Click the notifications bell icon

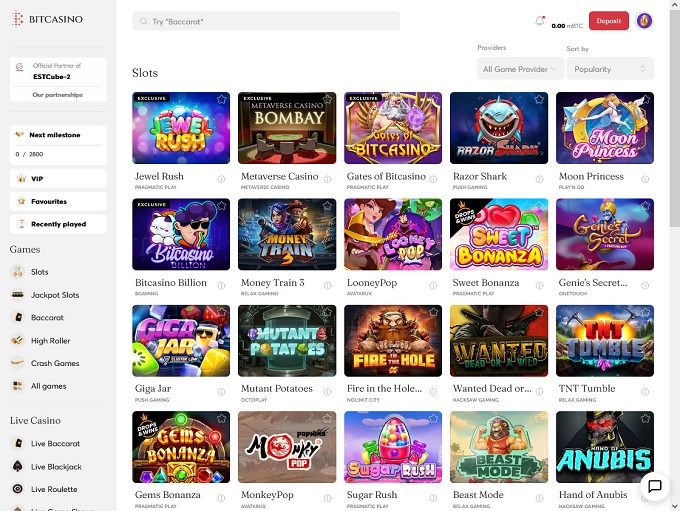click(540, 20)
